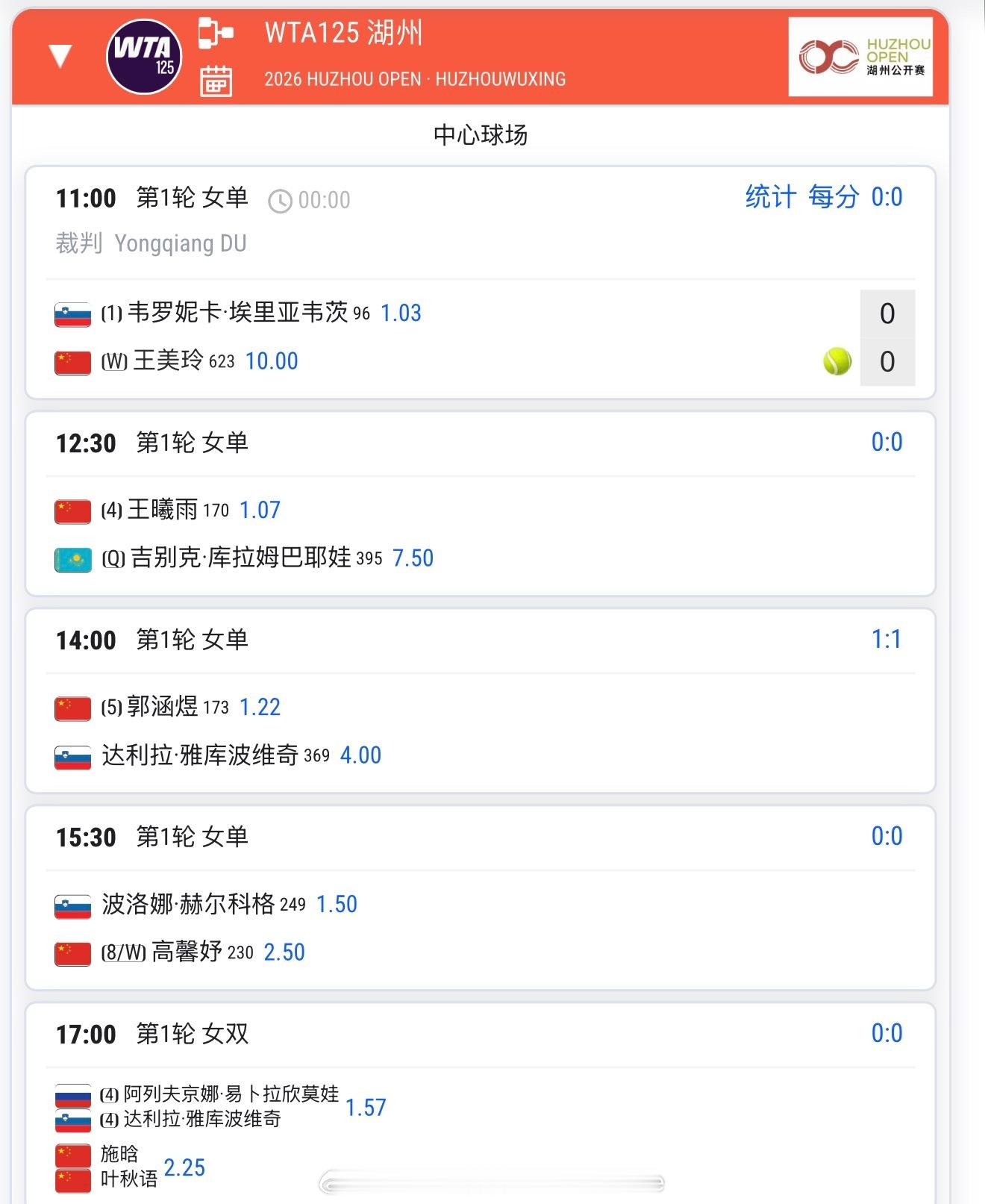This screenshot has width=985, height=1204.
Task: Open the calendar schedule icon in header
Action: [x=216, y=81]
